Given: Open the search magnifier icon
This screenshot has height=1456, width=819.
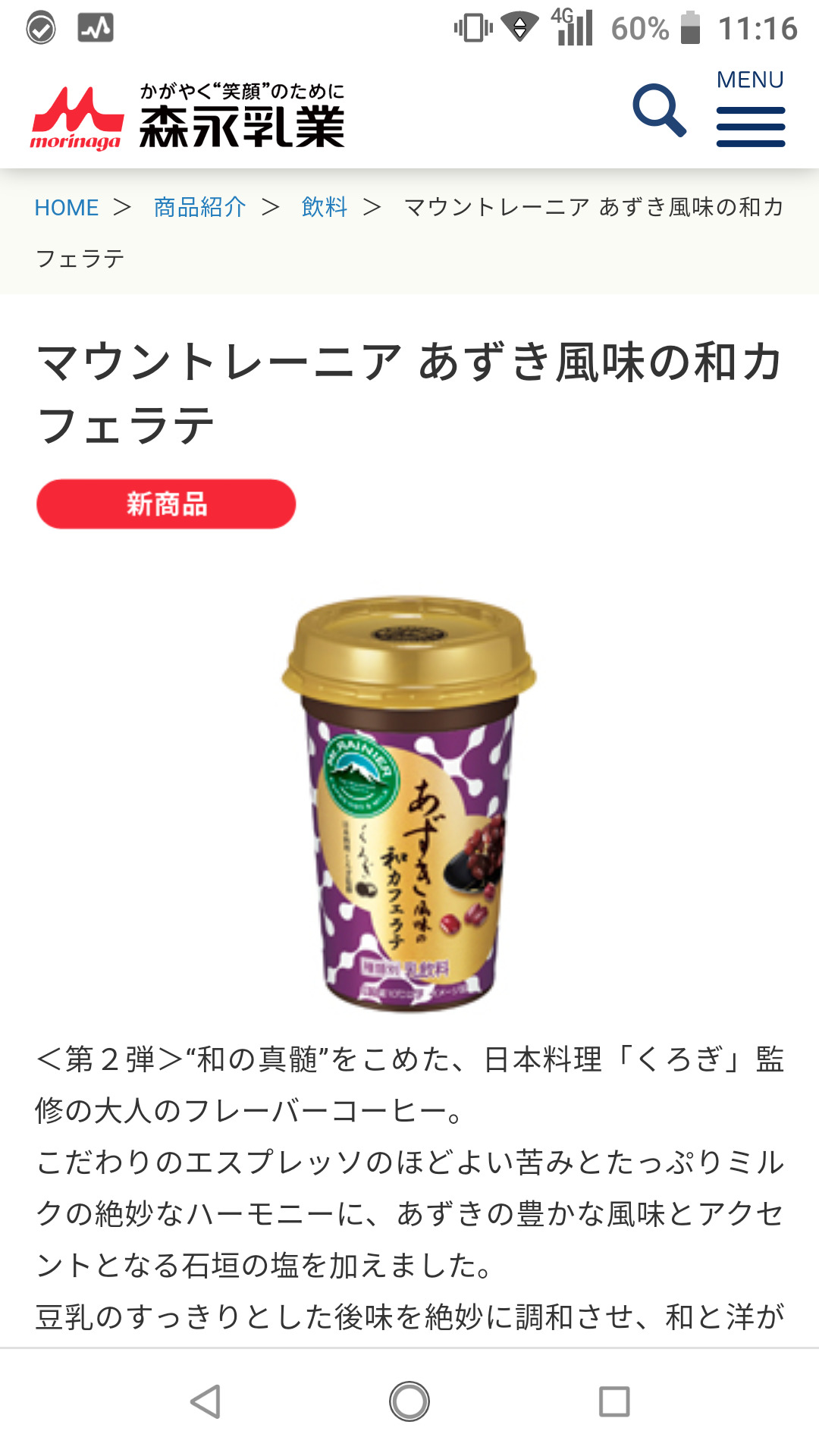Looking at the screenshot, I should coord(660,111).
